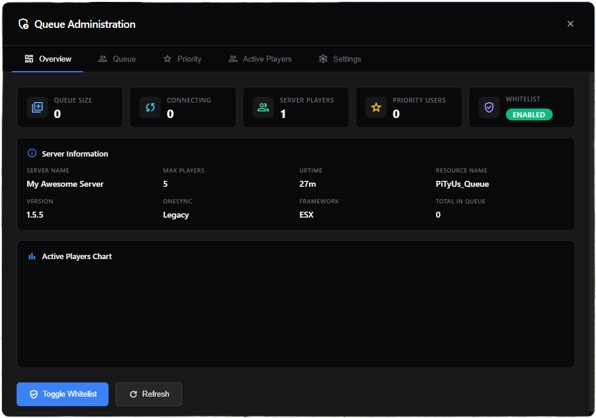
Task: Click the RESOURCE NAME field label
Action: pos(461,171)
